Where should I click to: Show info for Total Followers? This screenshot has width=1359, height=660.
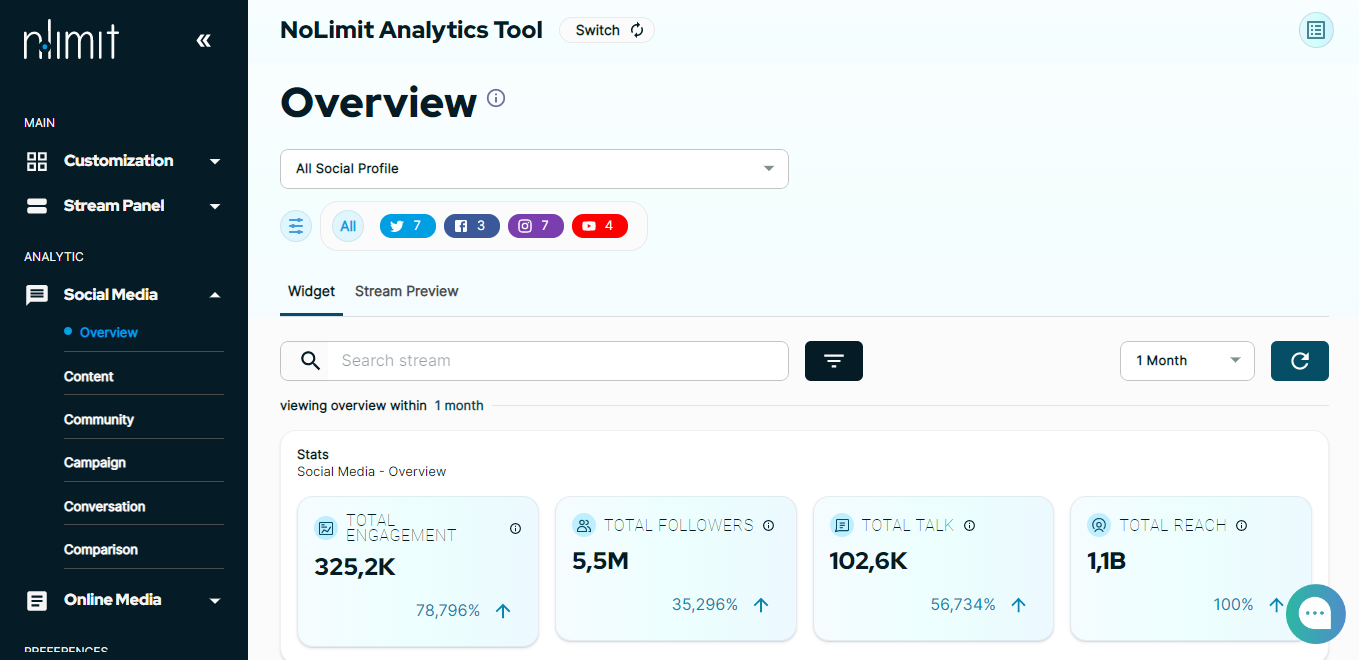click(769, 526)
